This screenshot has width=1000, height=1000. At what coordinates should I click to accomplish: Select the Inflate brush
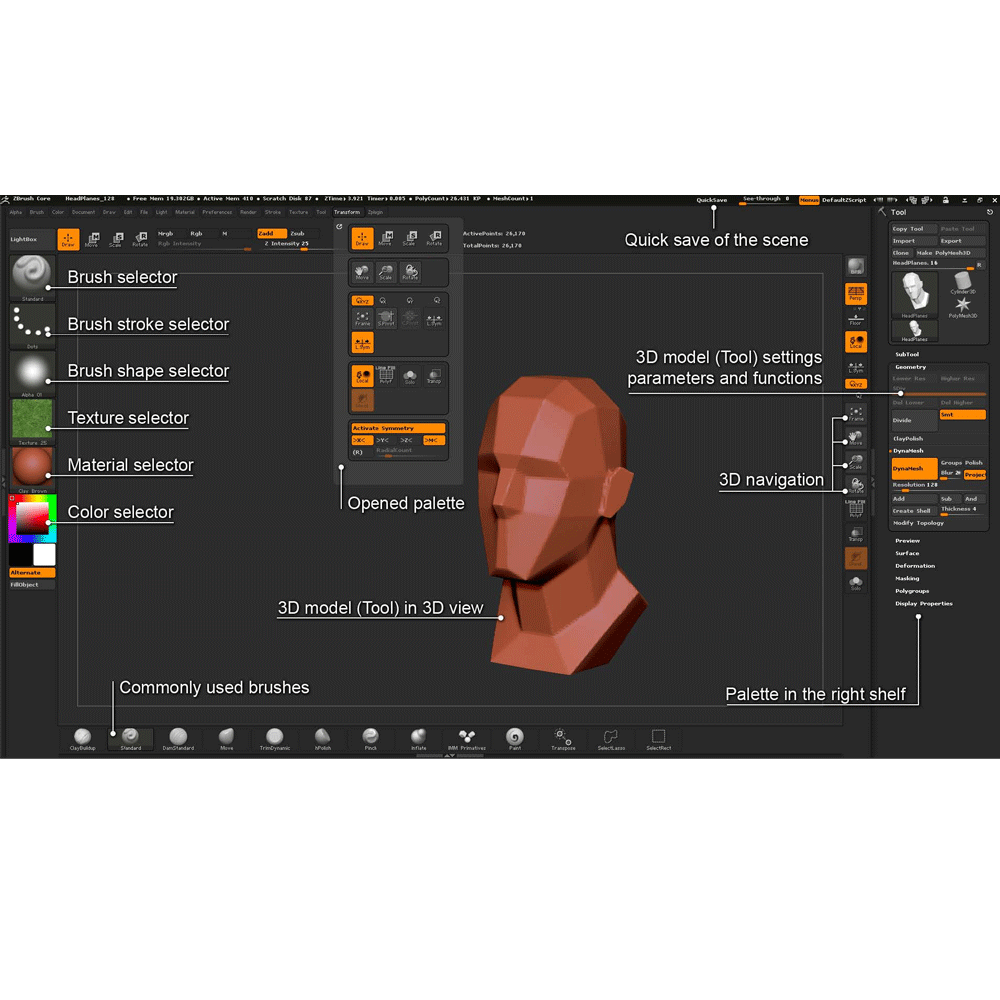pos(418,739)
